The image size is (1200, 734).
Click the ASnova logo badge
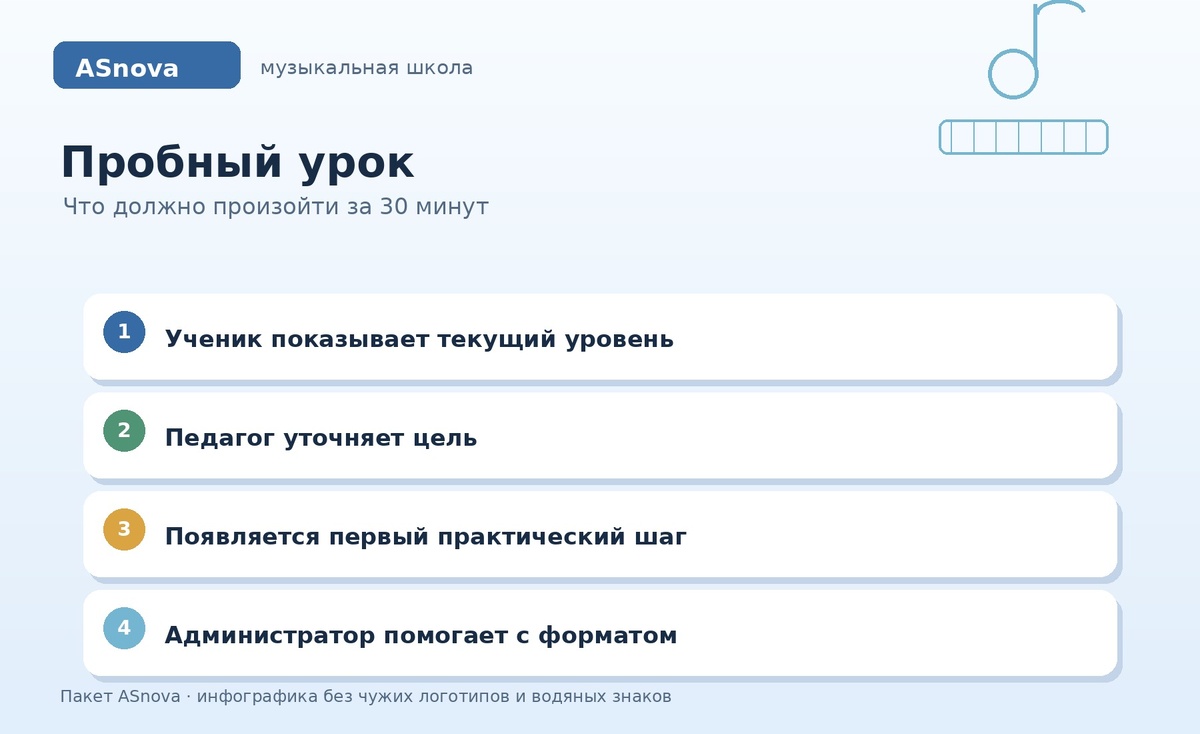coord(147,65)
